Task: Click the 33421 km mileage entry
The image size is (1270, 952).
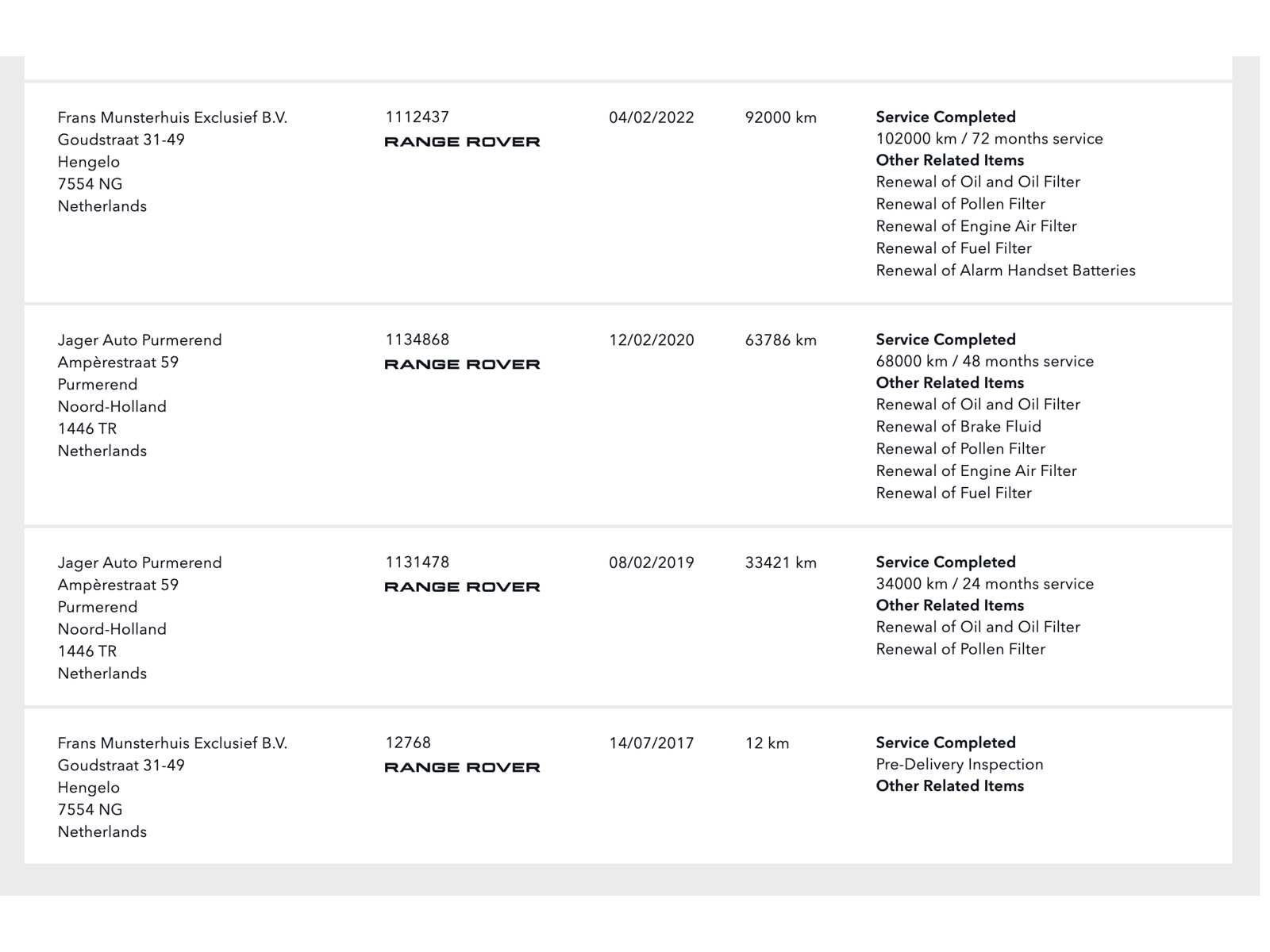Action: pyautogui.click(x=781, y=562)
